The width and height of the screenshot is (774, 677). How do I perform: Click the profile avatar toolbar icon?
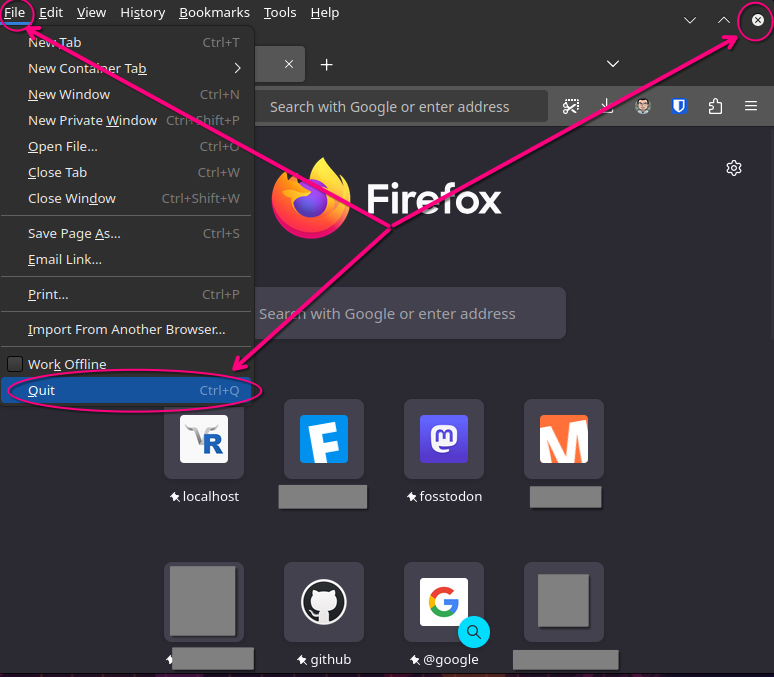point(643,106)
